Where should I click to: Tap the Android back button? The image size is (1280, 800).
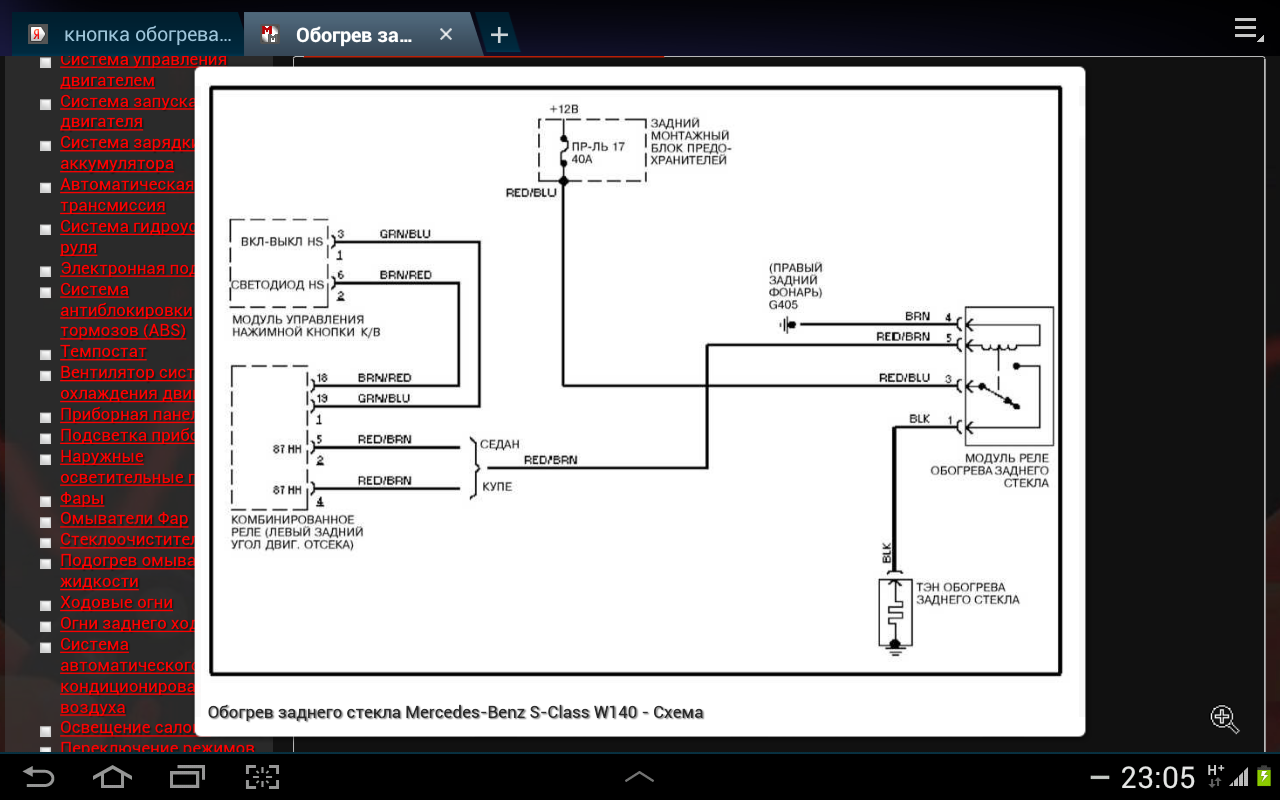point(39,776)
